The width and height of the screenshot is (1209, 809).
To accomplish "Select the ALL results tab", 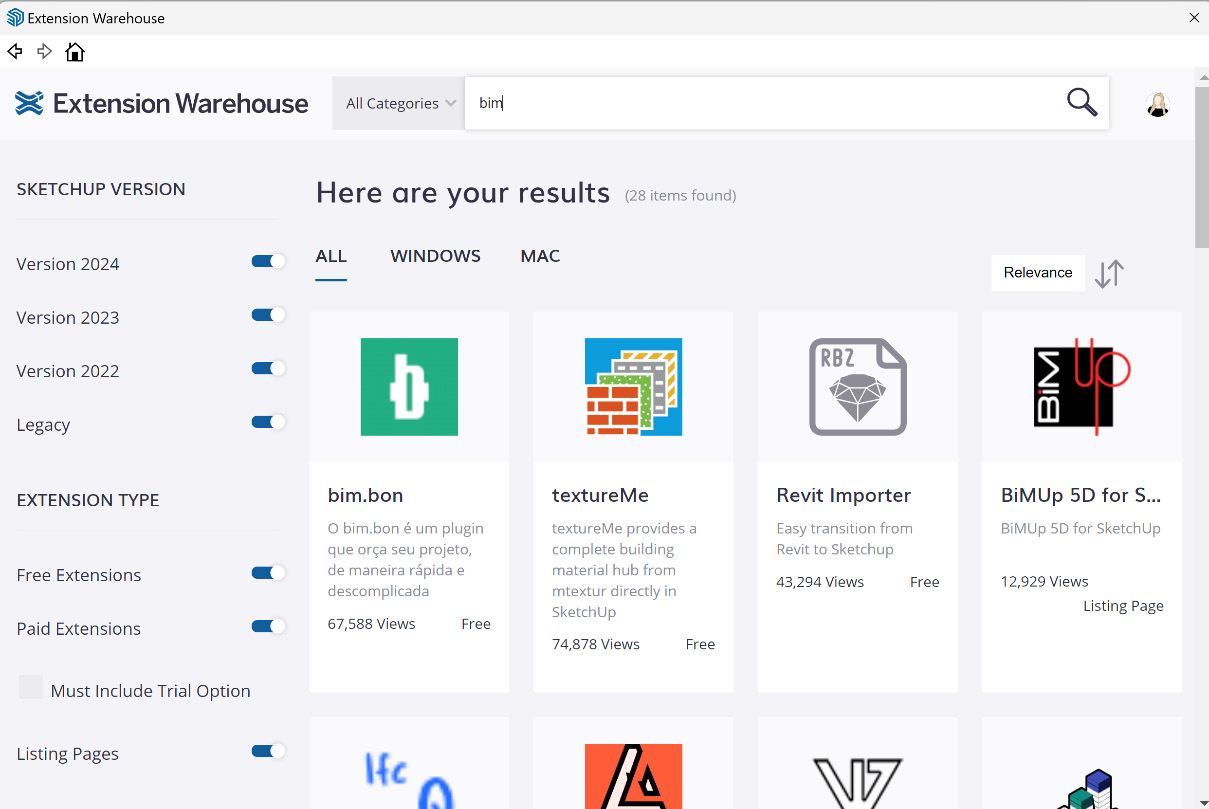I will (331, 256).
